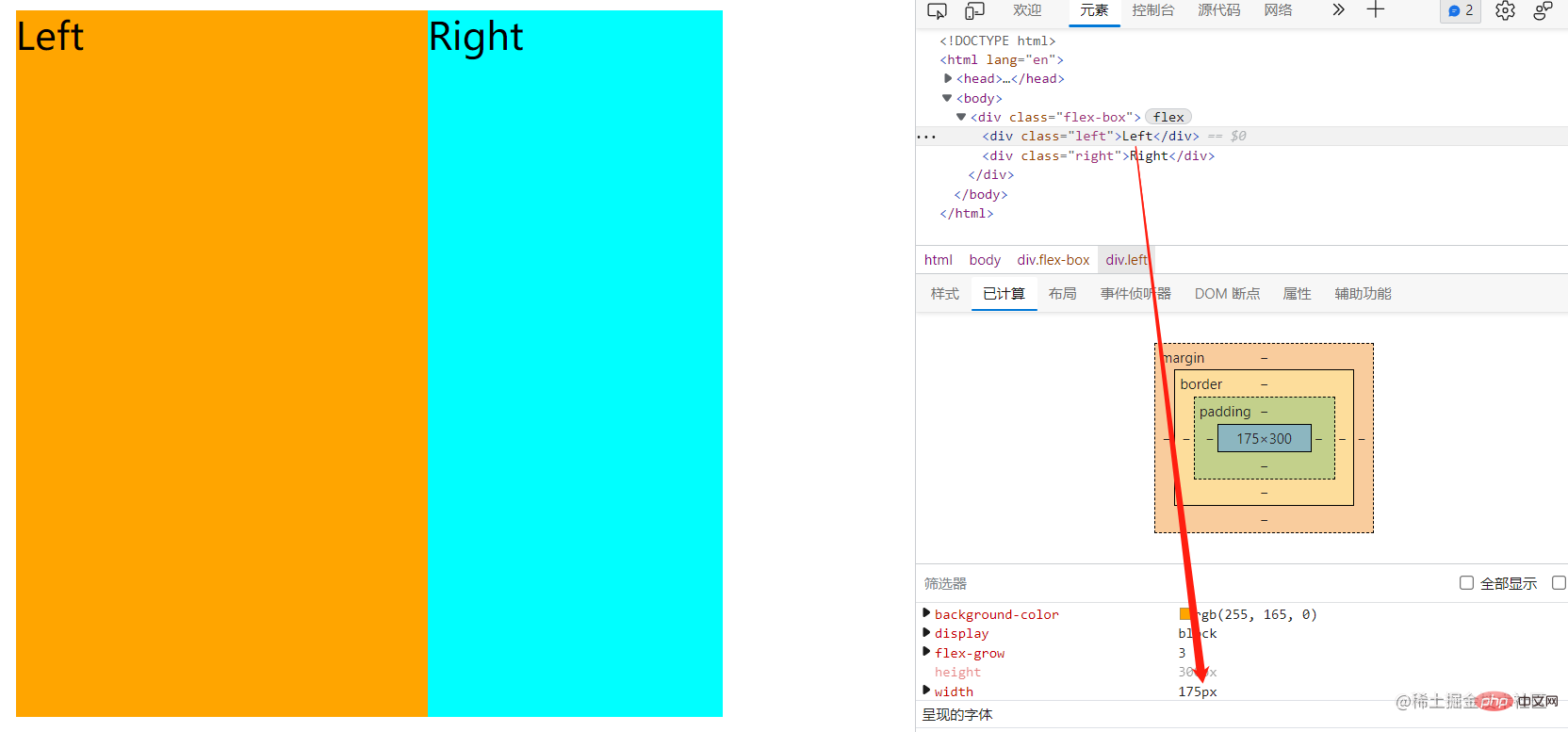Screen dimensions: 1568x732
Task: Switch to the 控制台 tab
Action: [x=1153, y=10]
